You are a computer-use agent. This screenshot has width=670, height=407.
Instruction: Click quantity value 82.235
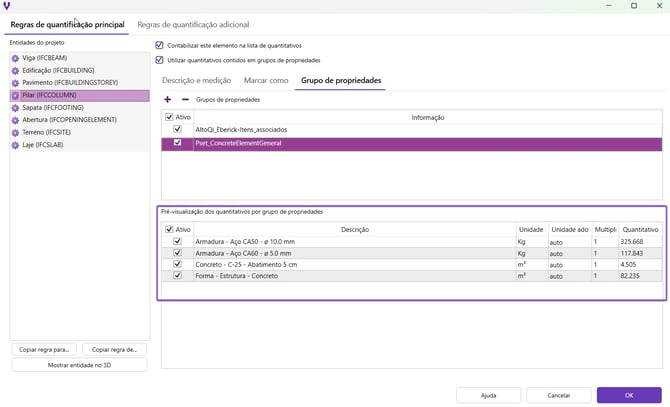click(x=630, y=276)
